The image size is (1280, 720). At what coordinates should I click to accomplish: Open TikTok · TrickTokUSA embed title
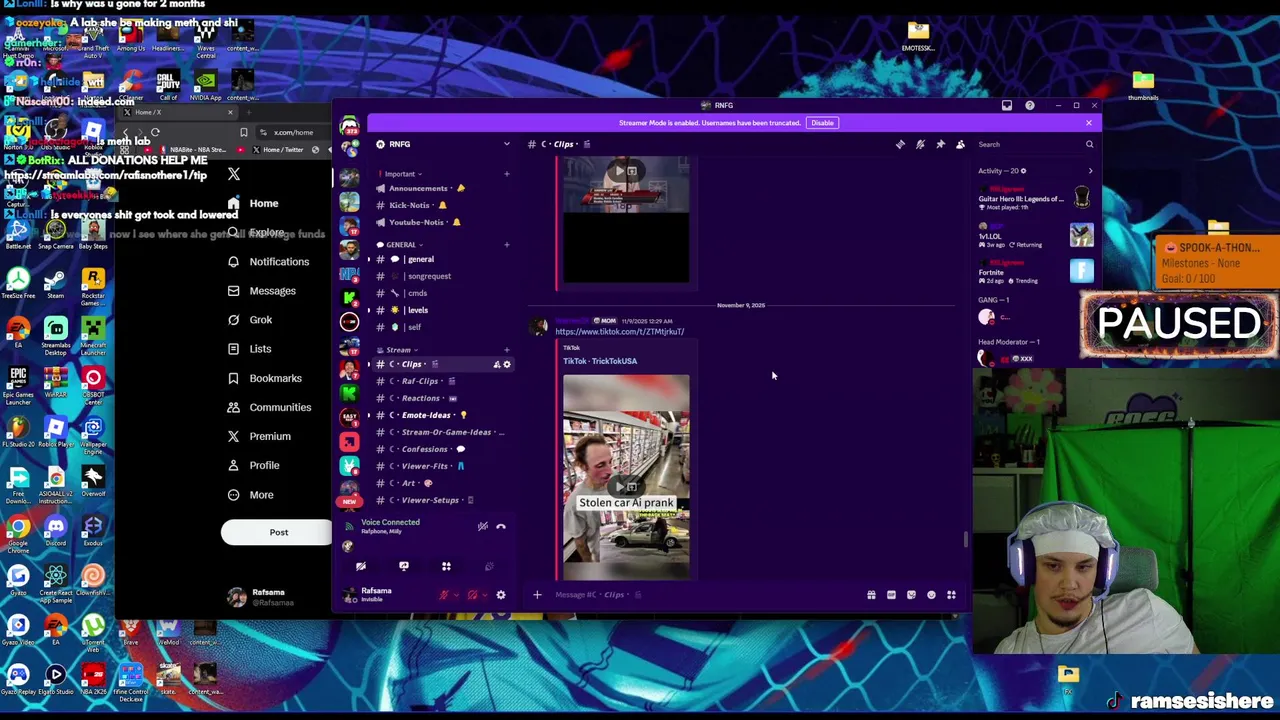(600, 361)
